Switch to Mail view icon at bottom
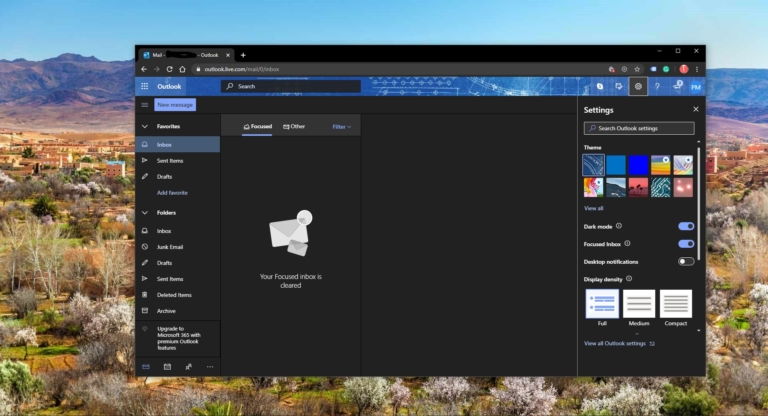Screen dimensions: 768x416 coord(145,367)
